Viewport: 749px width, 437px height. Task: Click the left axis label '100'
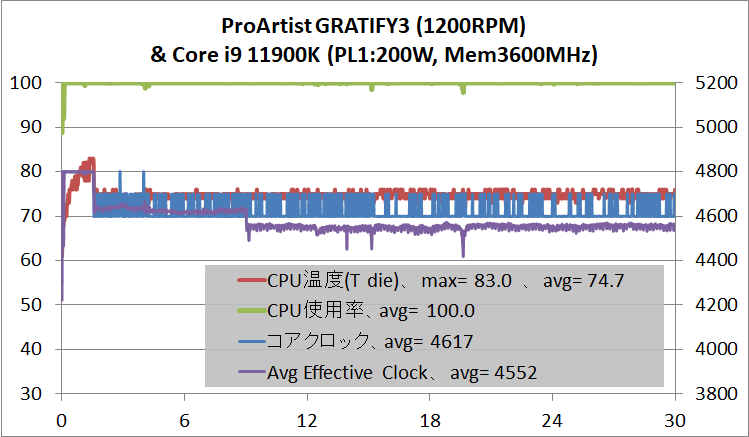[x=26, y=83]
